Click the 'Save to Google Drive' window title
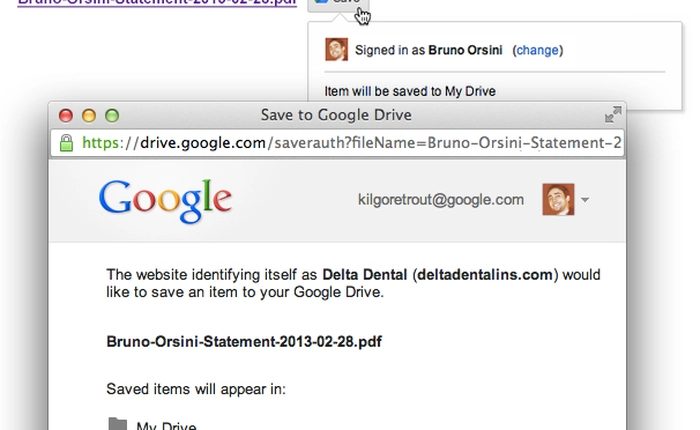Screen dimensions: 700x430 point(336,115)
